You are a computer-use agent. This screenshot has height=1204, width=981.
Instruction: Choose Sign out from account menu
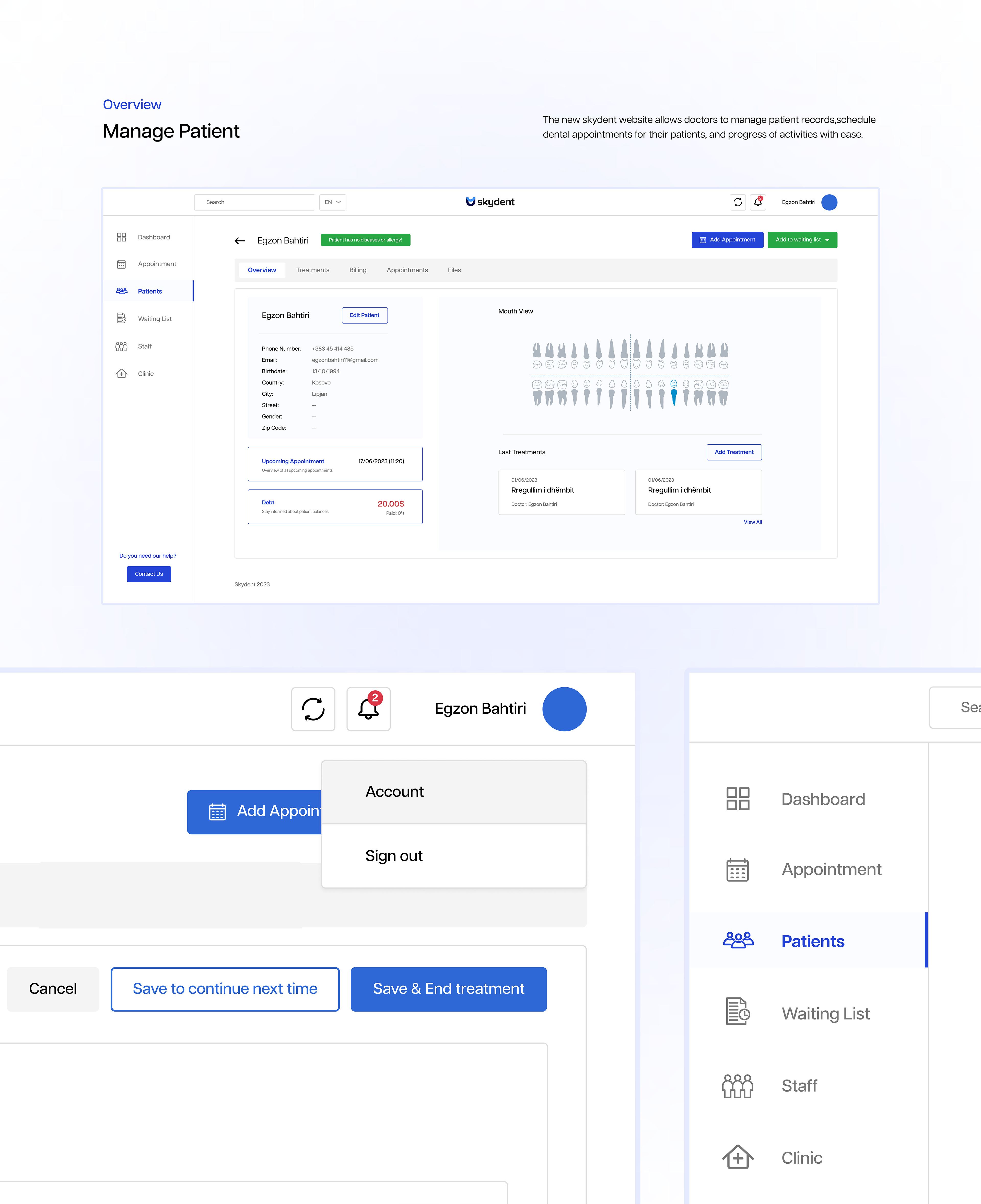point(394,856)
